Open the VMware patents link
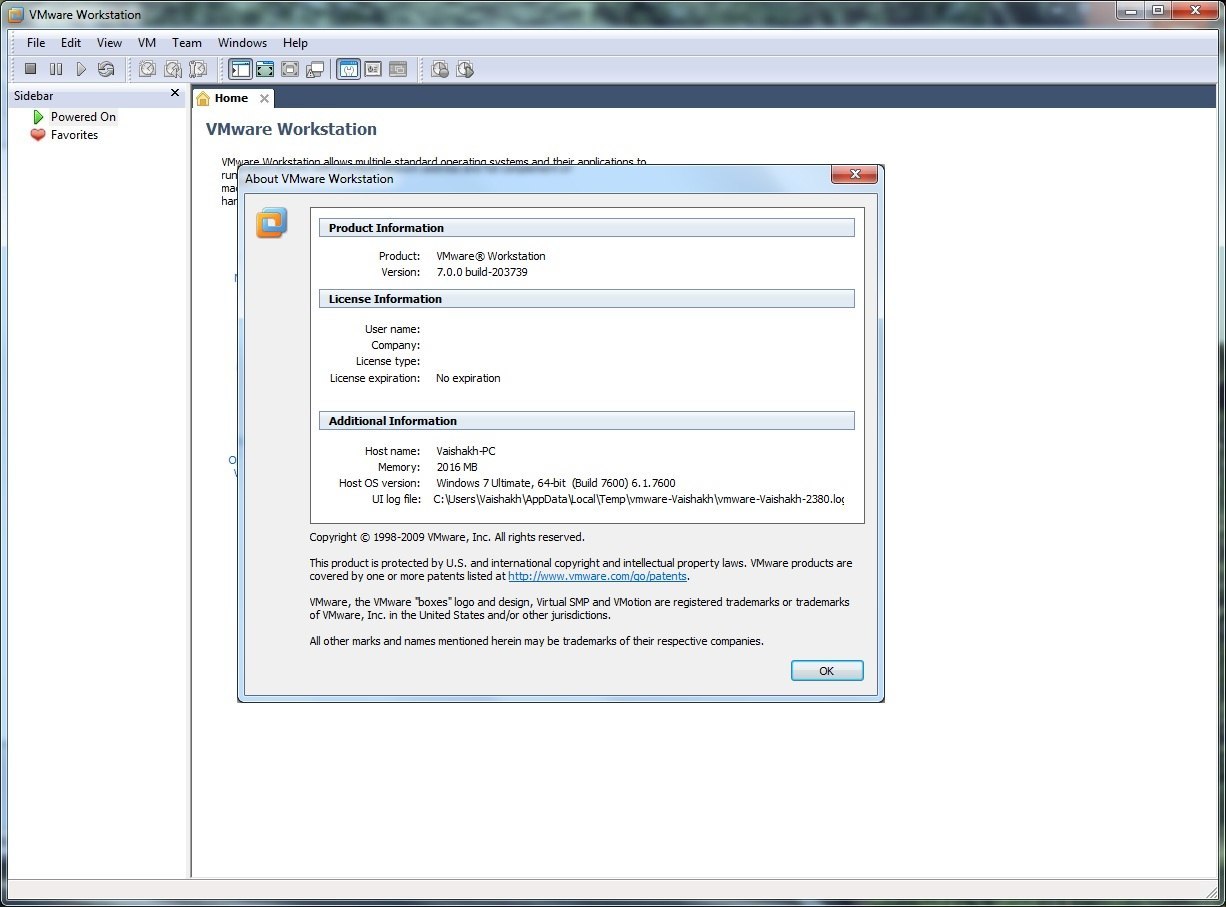Viewport: 1226px width, 907px height. click(597, 575)
